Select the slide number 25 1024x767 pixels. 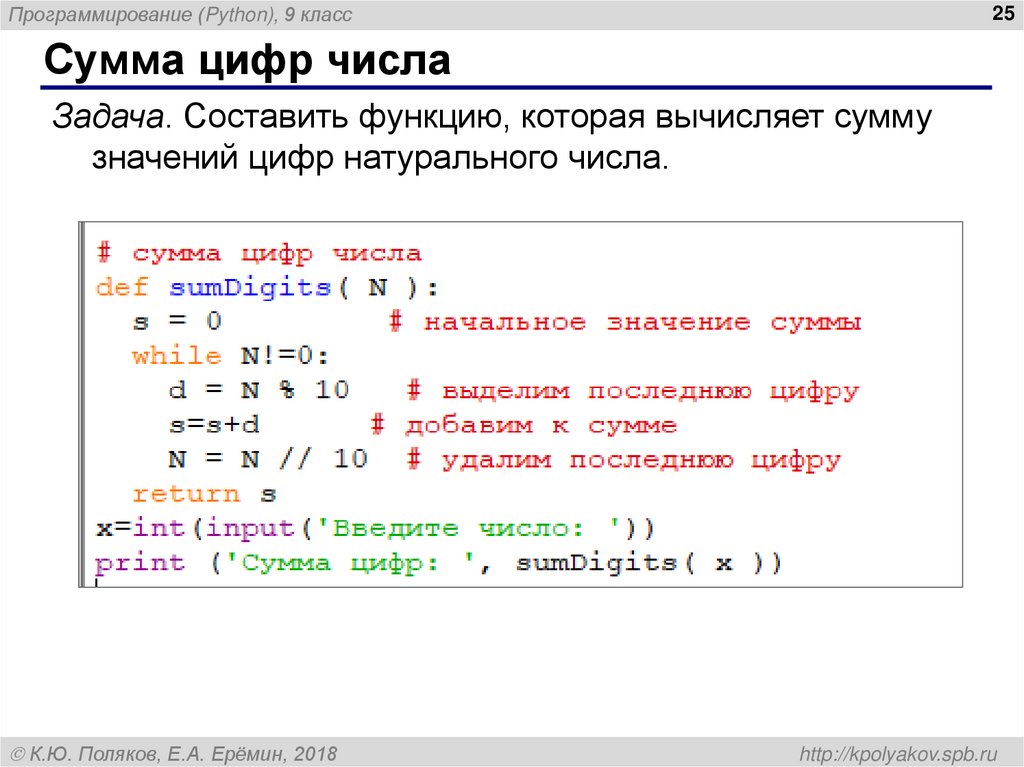tap(1003, 13)
